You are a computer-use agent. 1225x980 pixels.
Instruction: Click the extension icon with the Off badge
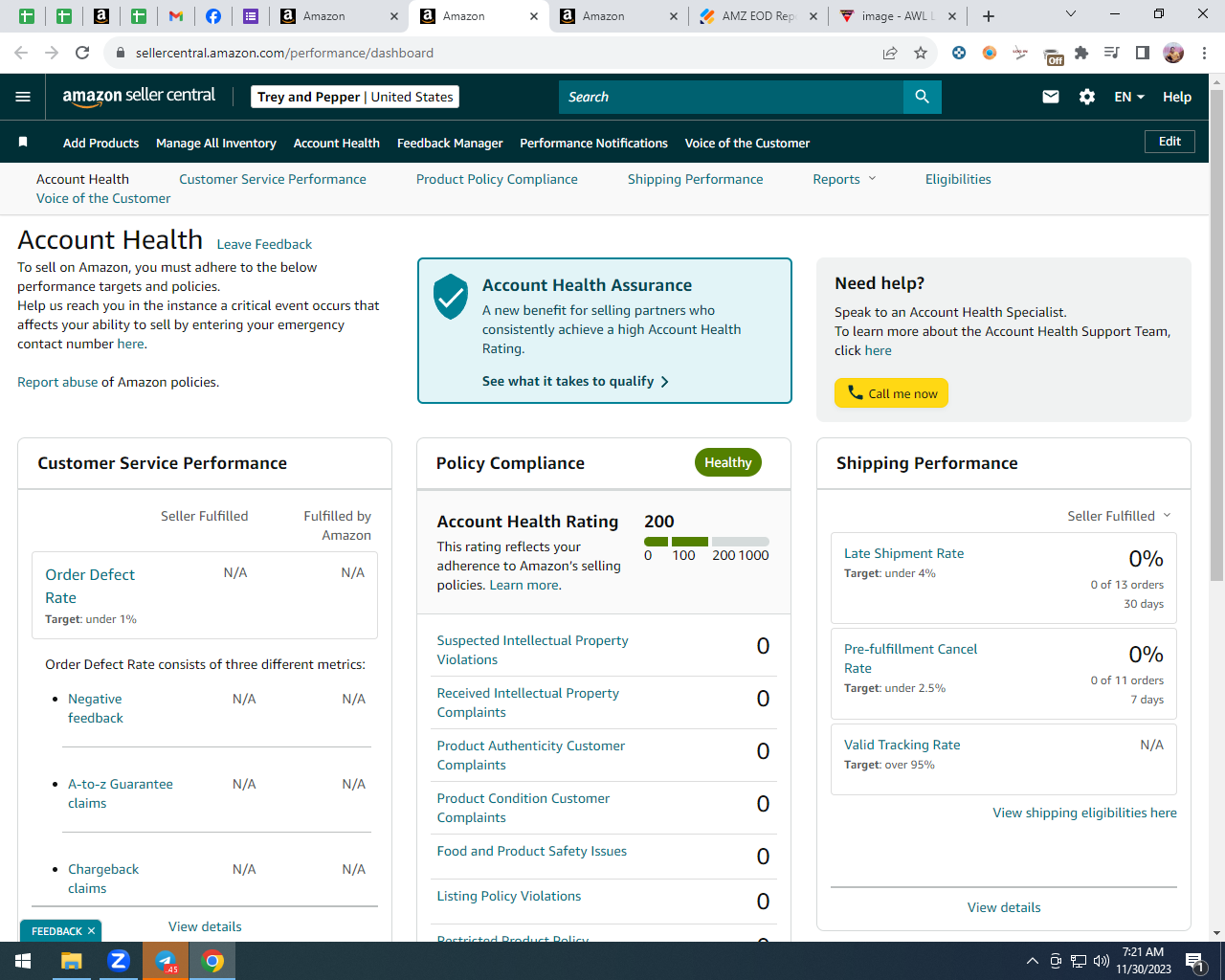point(1053,56)
